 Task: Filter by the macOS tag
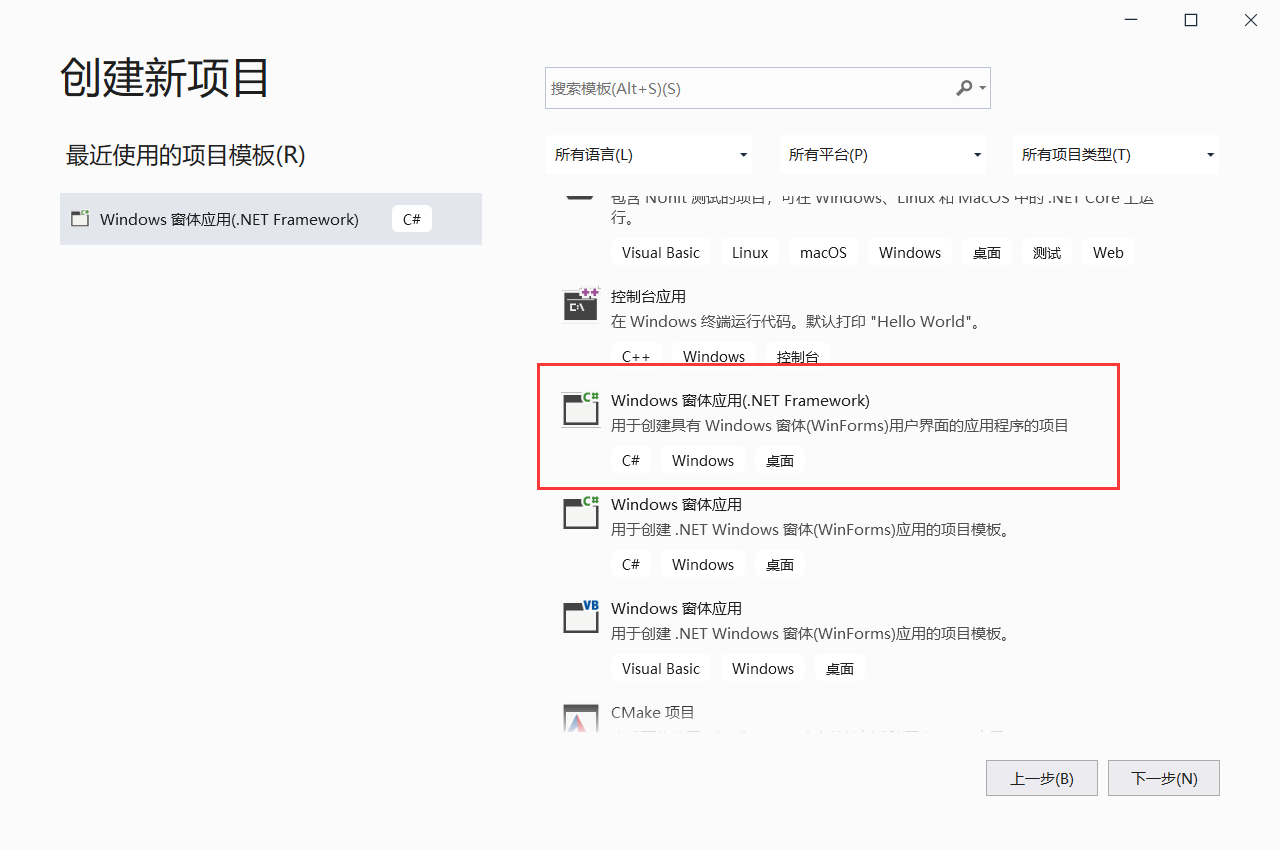[x=823, y=252]
